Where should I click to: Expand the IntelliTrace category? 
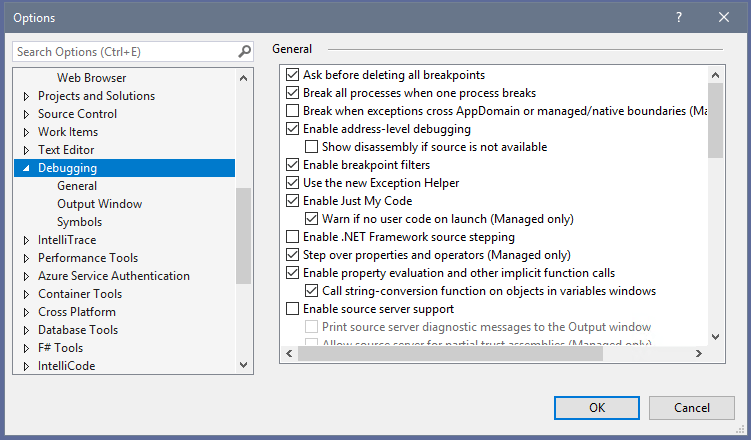tap(27, 240)
